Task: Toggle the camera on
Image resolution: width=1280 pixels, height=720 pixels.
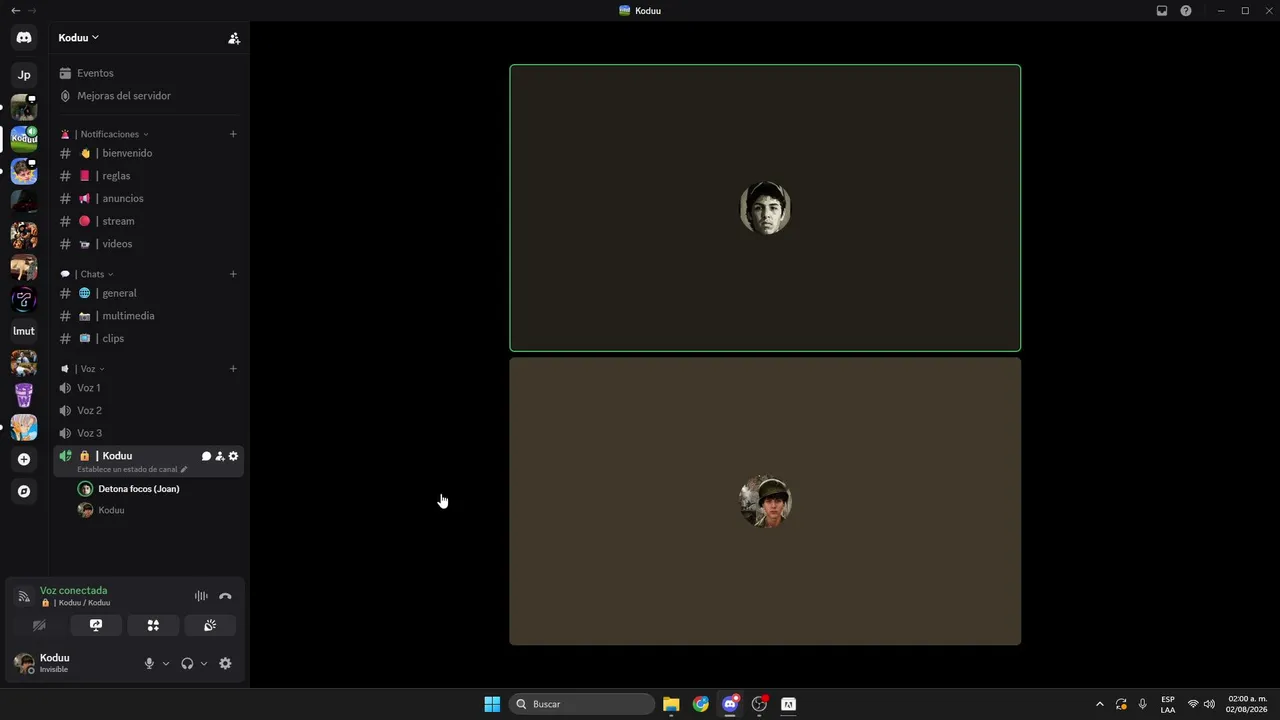Action: (x=39, y=625)
